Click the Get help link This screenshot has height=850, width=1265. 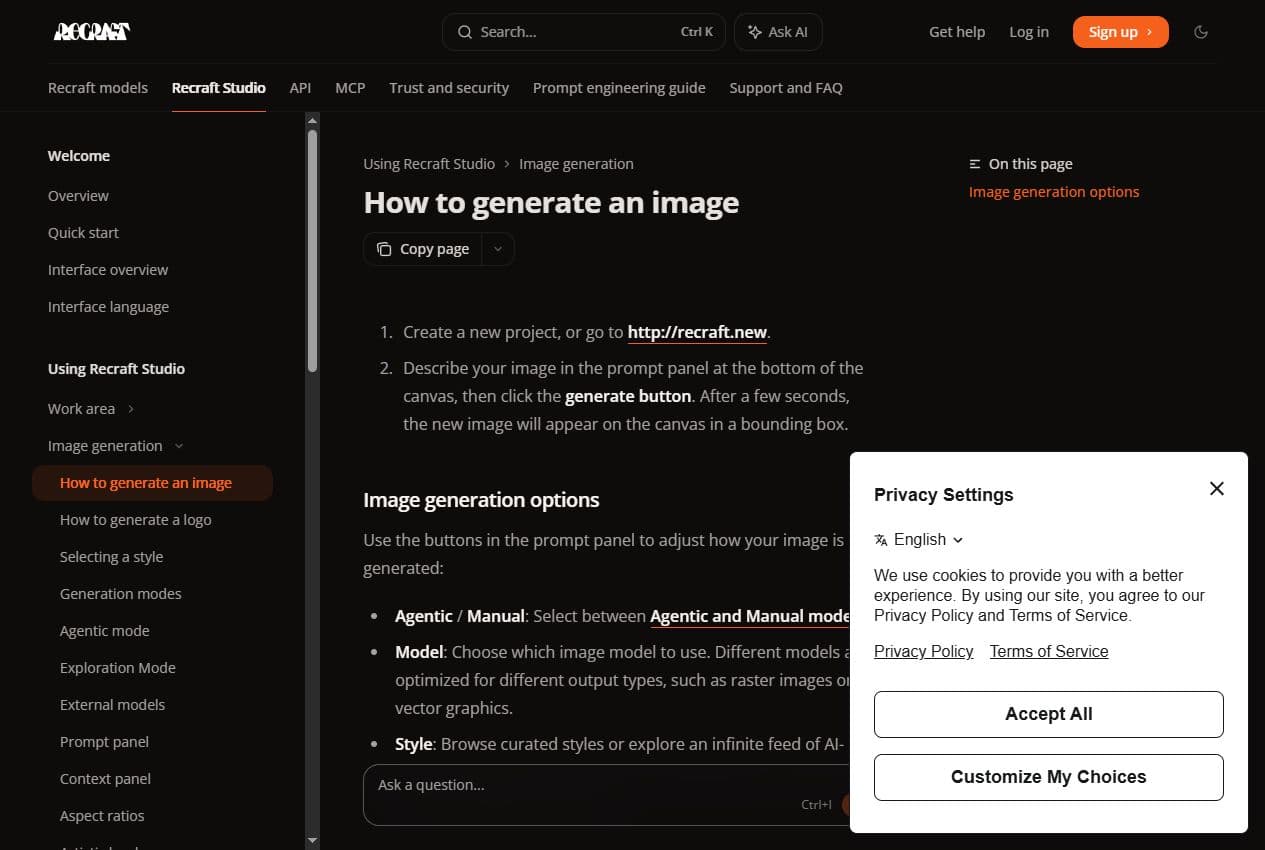point(957,32)
